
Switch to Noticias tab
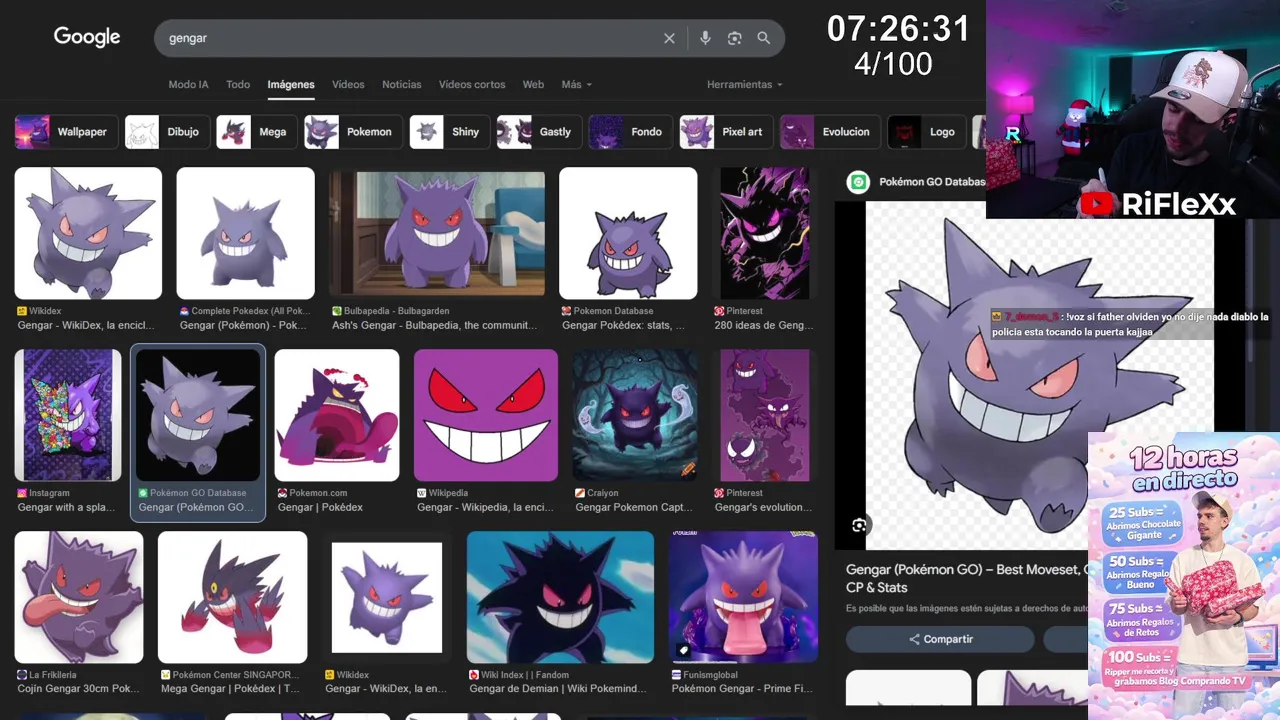click(402, 85)
